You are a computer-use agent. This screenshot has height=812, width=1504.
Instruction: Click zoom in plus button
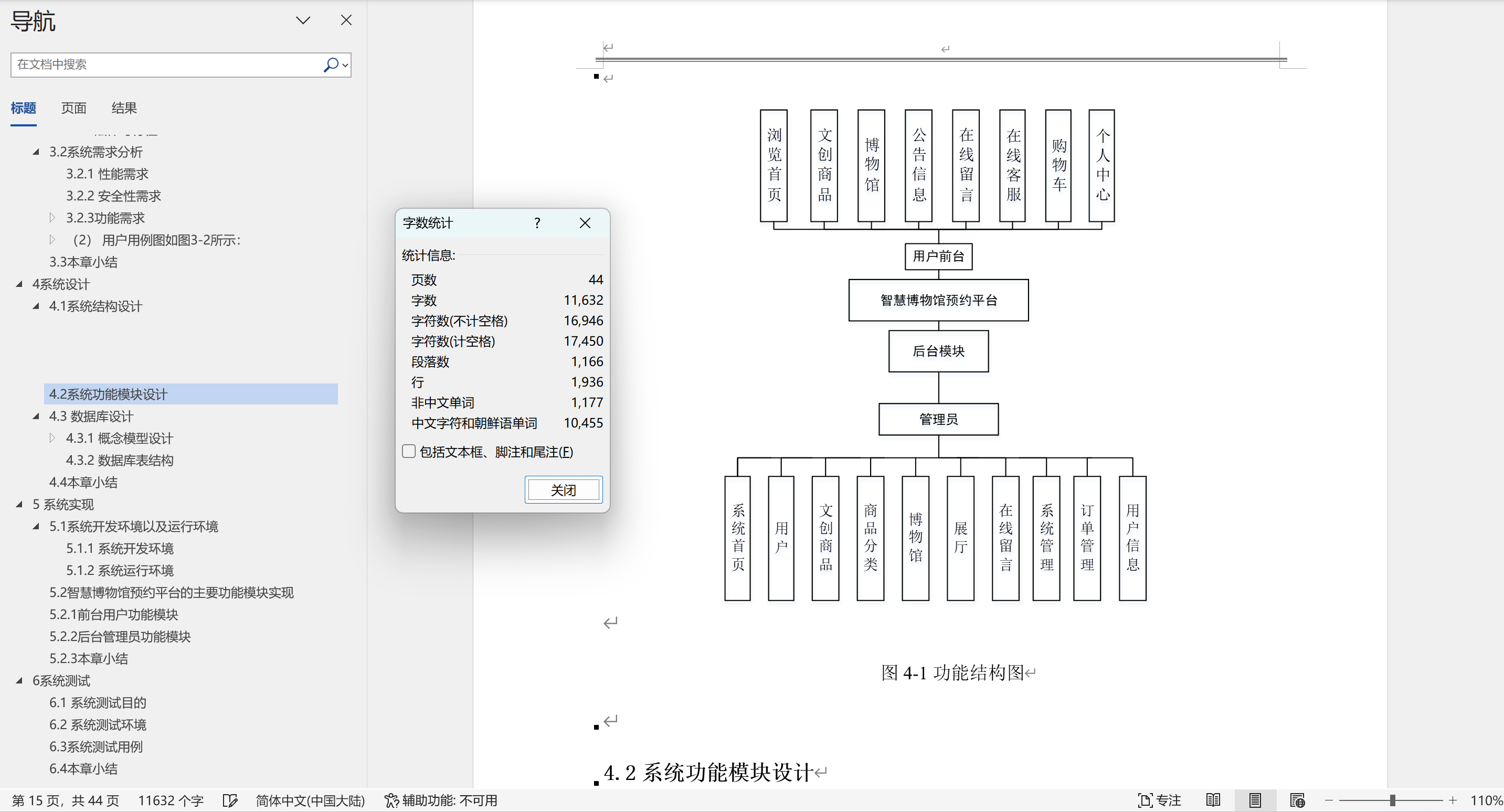(1453, 800)
